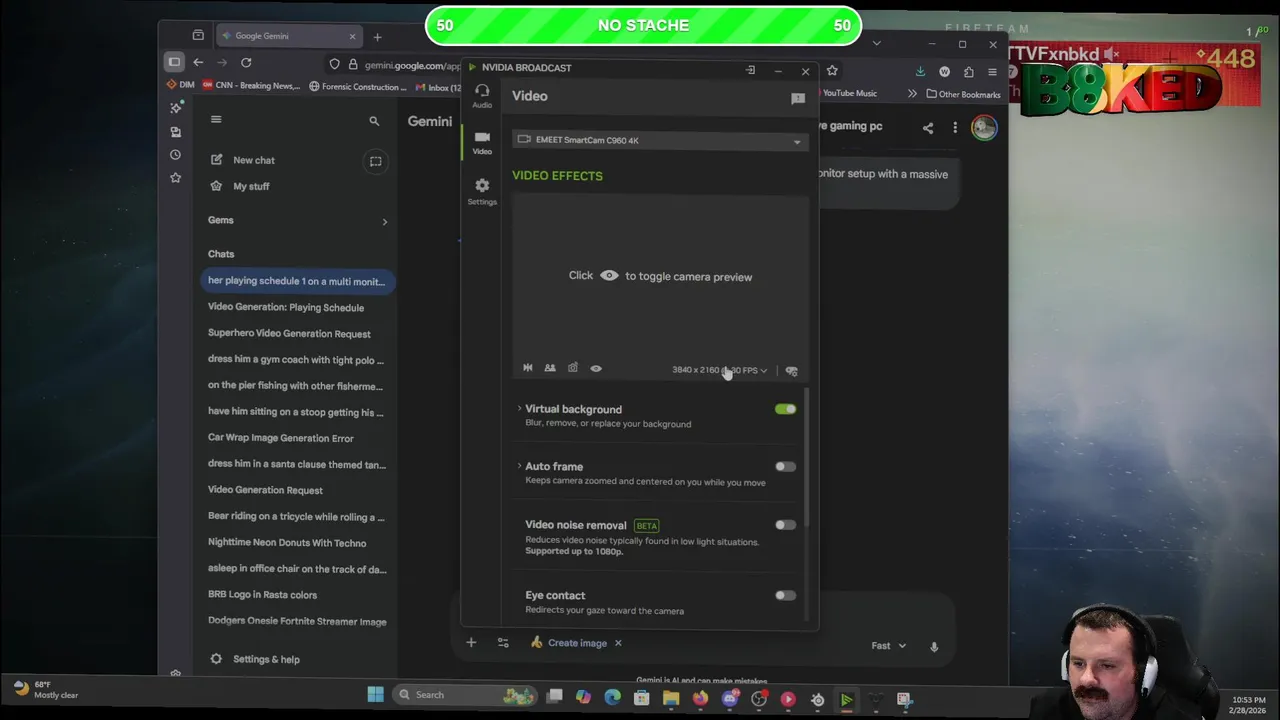Open chat 'Car Wrap Image Generation Error'
This screenshot has width=1280, height=720.
click(280, 438)
